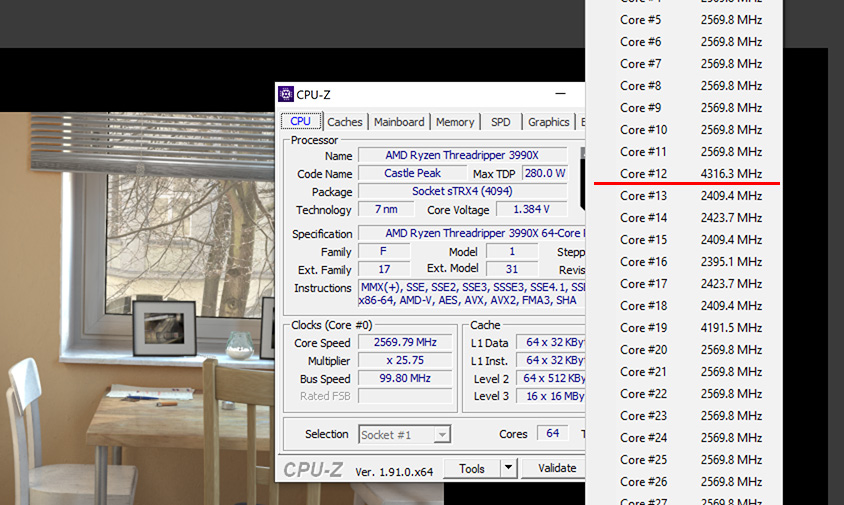844x505 pixels.
Task: Select Core #11 entry
Action: click(x=684, y=152)
